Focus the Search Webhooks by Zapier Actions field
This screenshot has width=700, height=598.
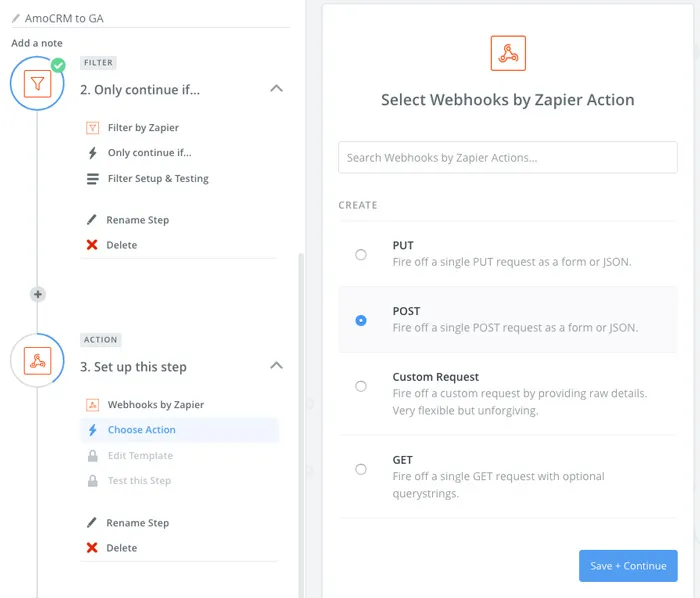pyautogui.click(x=508, y=158)
